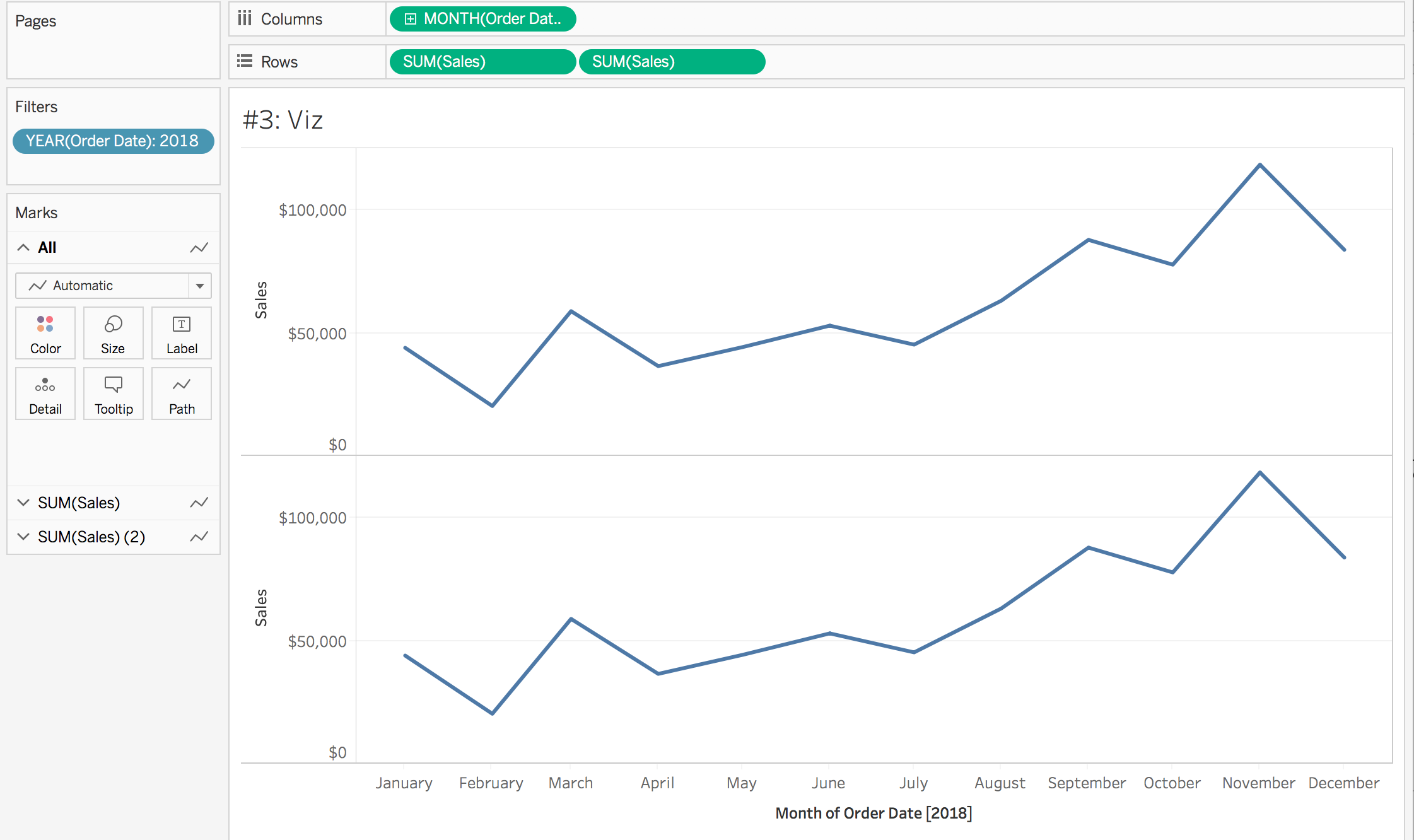Expand the SUM(Sales) marks section
Image resolution: width=1414 pixels, height=840 pixels.
click(23, 503)
